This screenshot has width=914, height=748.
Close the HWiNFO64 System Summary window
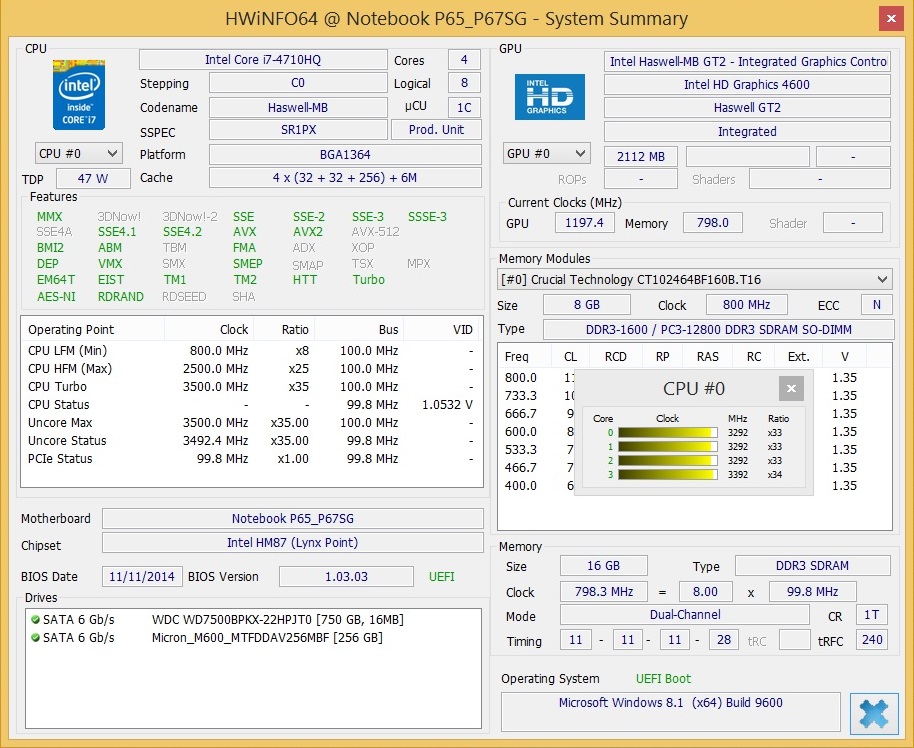(x=891, y=19)
